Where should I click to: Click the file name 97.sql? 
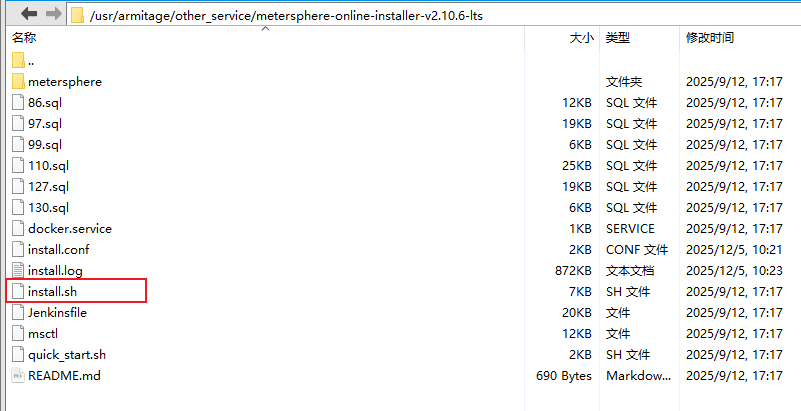coord(45,124)
